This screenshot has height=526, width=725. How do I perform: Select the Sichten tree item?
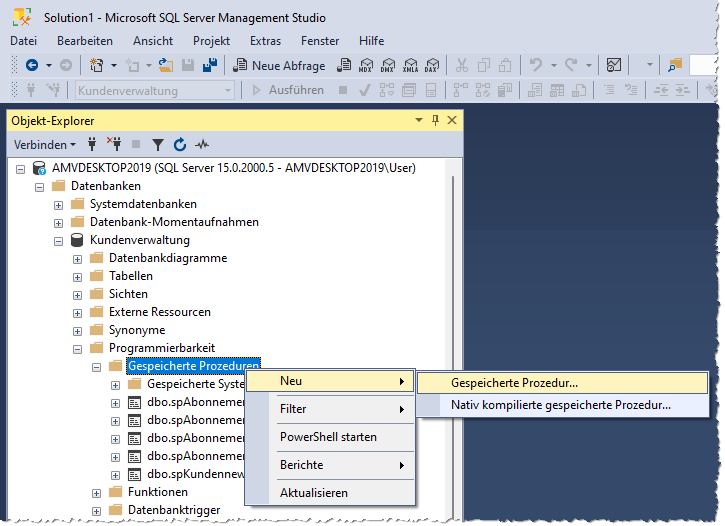point(128,294)
